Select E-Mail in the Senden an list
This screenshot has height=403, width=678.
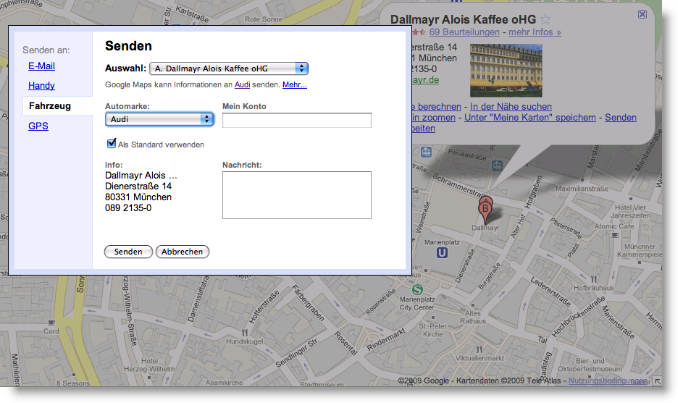coord(42,66)
